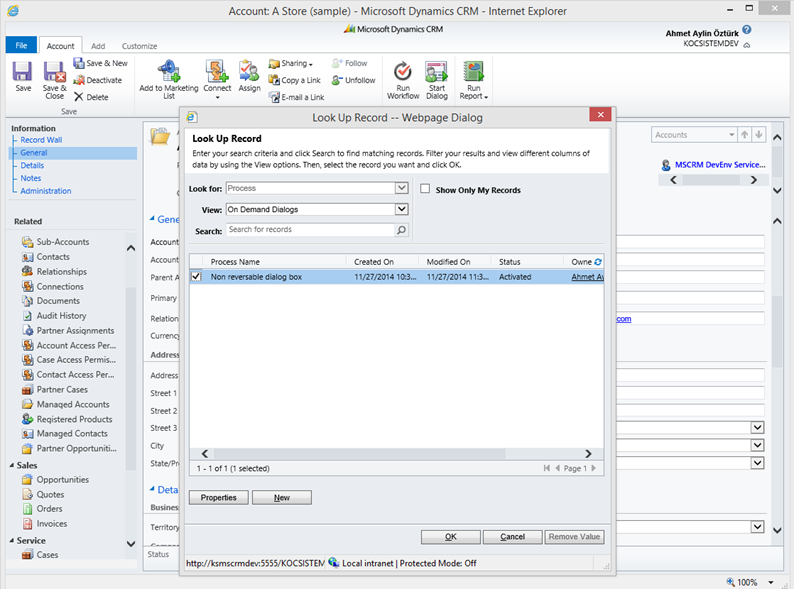Collapse the Sales navigation section
Image resolution: width=794 pixels, height=589 pixels.
[12, 465]
